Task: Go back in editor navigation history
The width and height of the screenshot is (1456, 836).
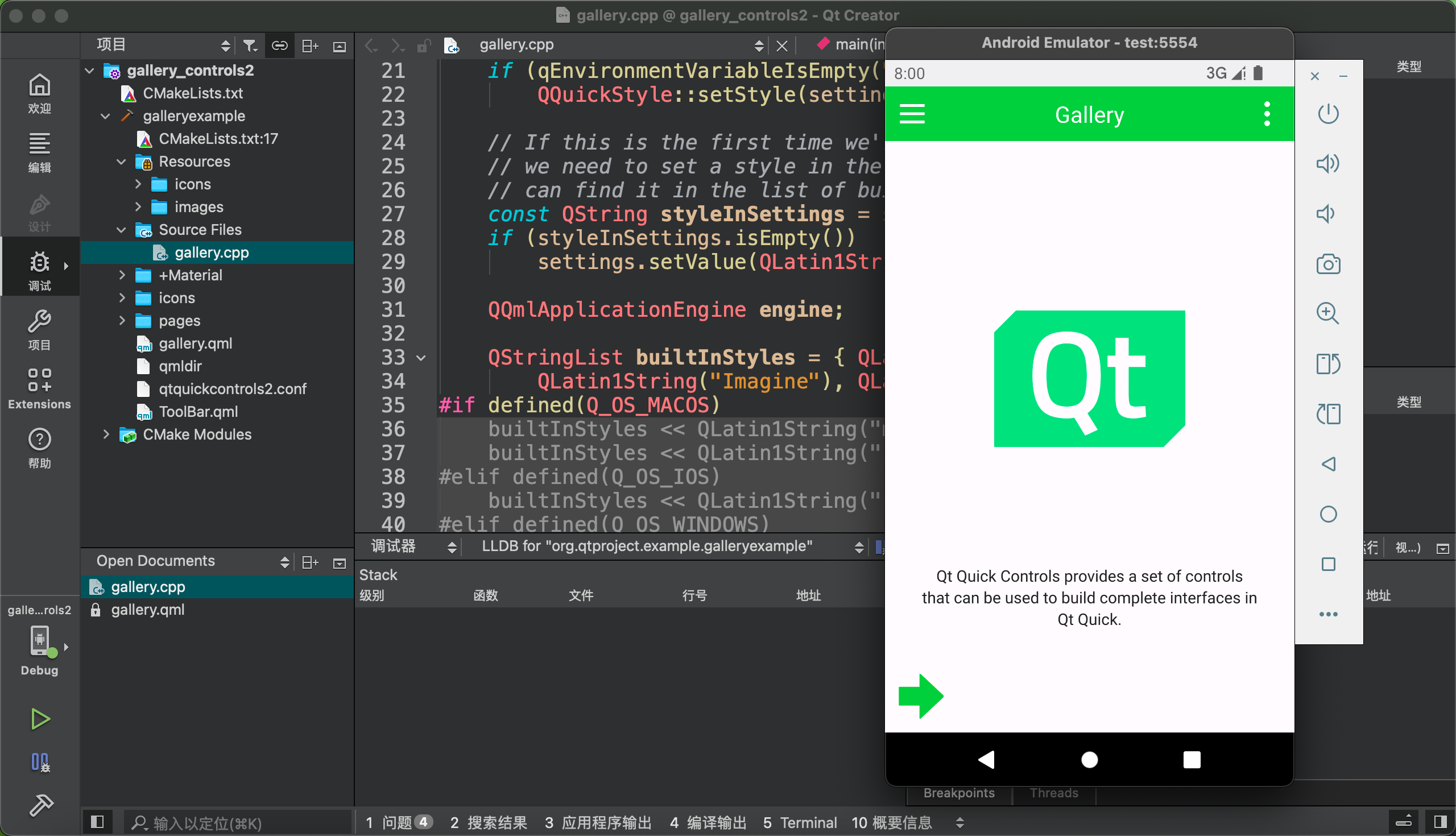Action: (371, 45)
